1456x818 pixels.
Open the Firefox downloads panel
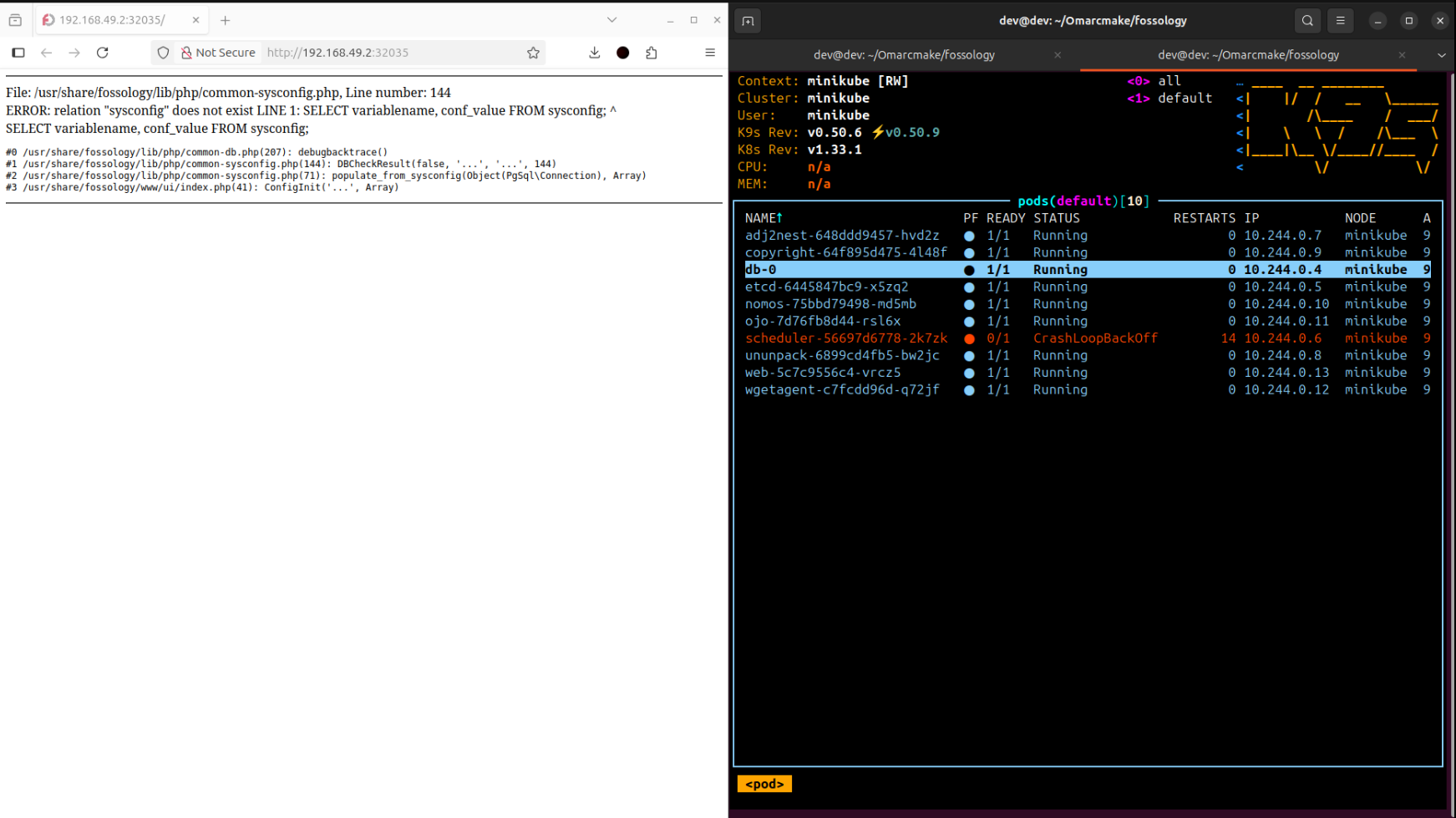point(595,53)
